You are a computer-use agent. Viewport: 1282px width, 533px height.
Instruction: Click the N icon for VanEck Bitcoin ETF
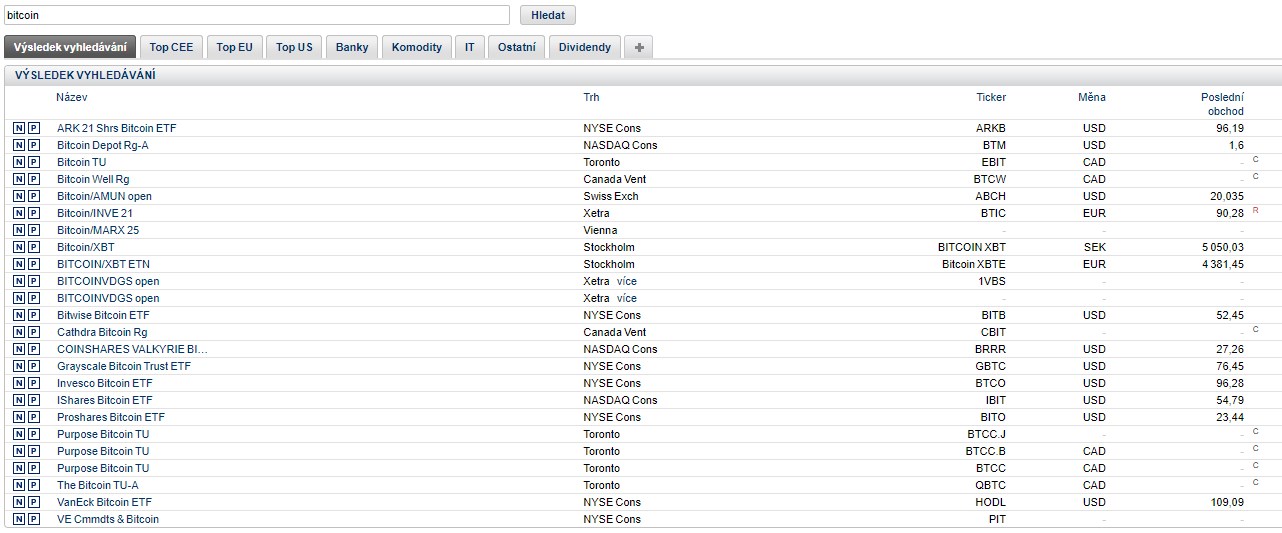18,502
